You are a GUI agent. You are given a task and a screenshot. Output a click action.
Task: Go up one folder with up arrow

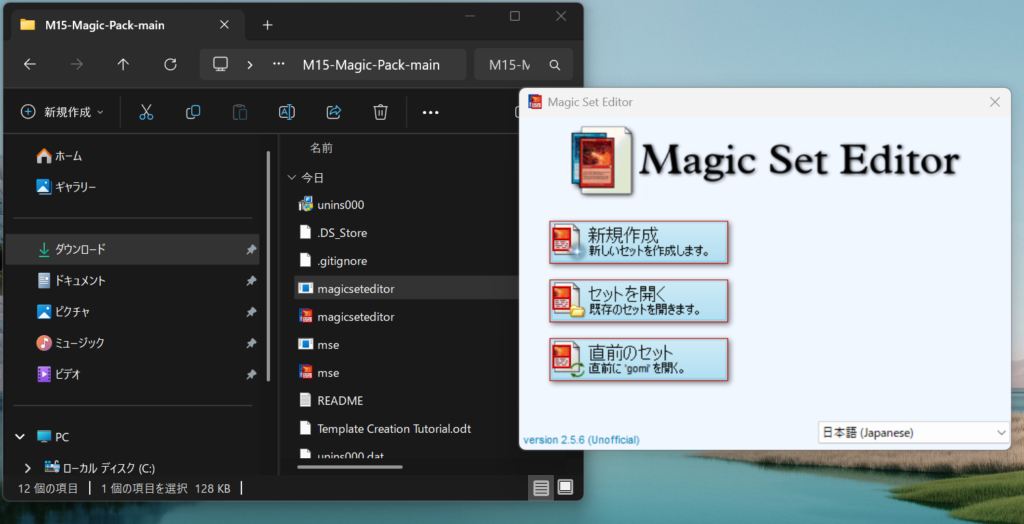[123, 64]
